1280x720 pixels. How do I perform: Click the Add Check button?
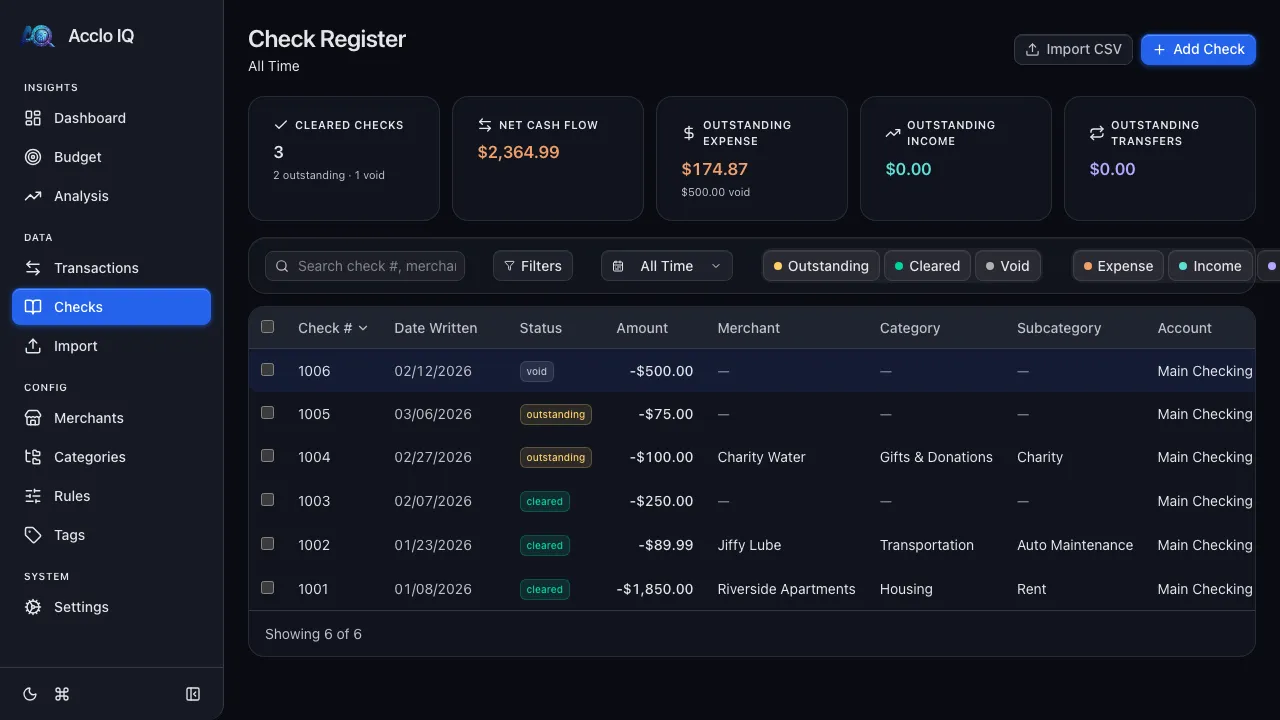pos(1198,49)
